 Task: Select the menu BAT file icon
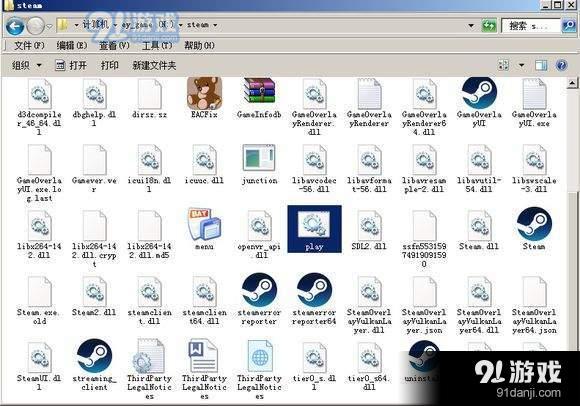[x=204, y=225]
